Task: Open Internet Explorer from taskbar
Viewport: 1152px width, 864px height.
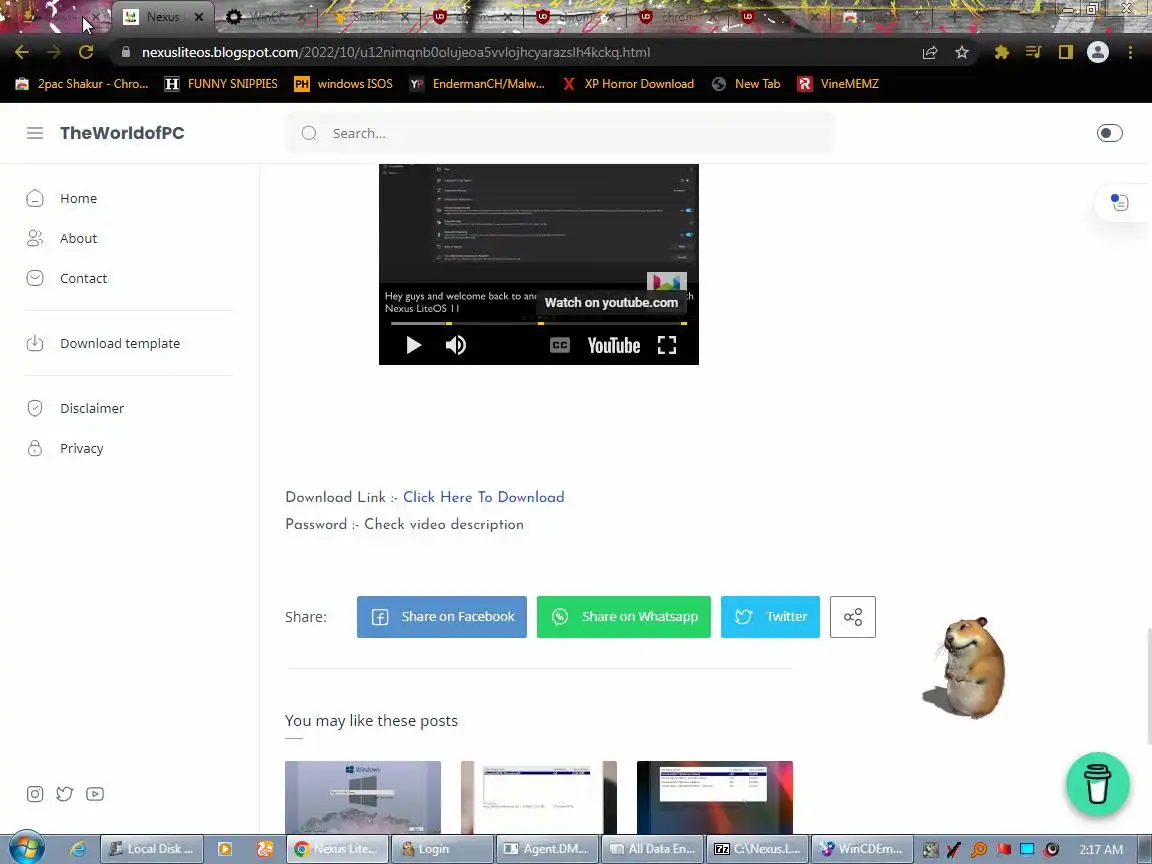Action: [x=77, y=849]
